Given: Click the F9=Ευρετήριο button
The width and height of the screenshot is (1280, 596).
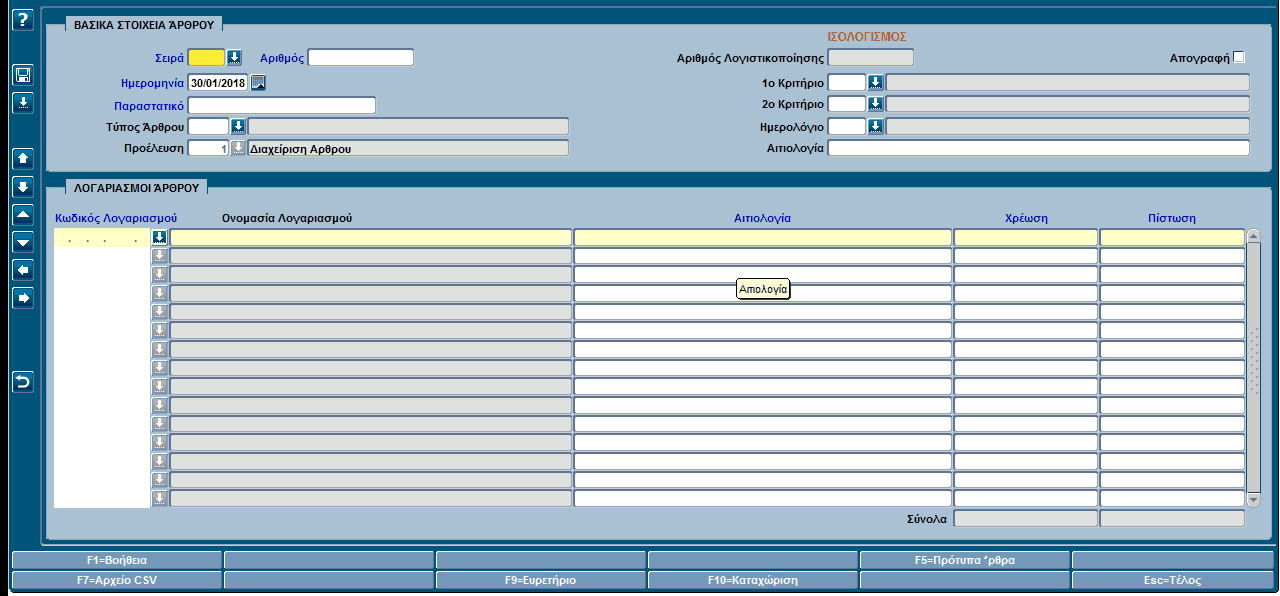Looking at the screenshot, I should (541, 580).
